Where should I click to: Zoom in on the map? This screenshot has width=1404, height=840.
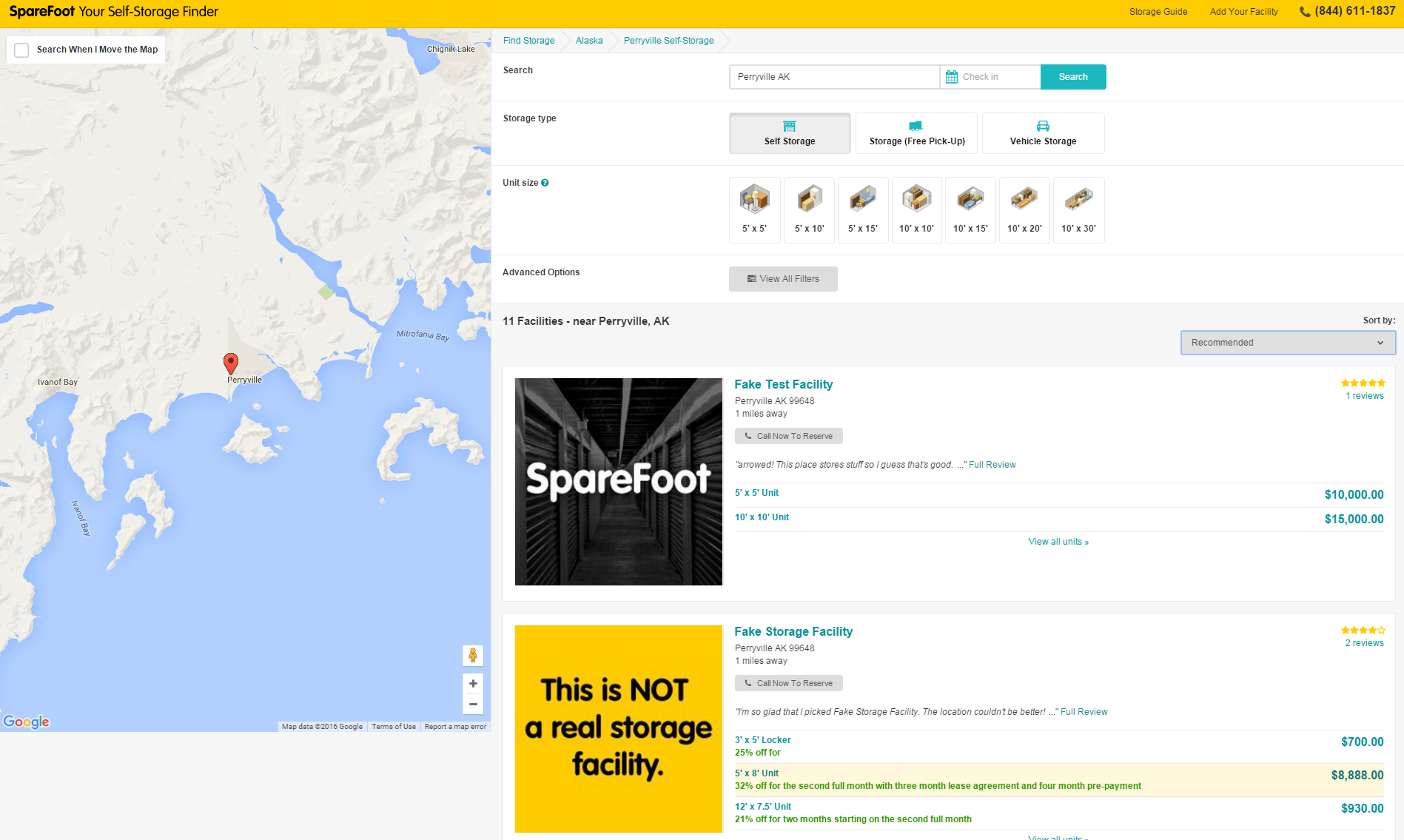coord(473,683)
